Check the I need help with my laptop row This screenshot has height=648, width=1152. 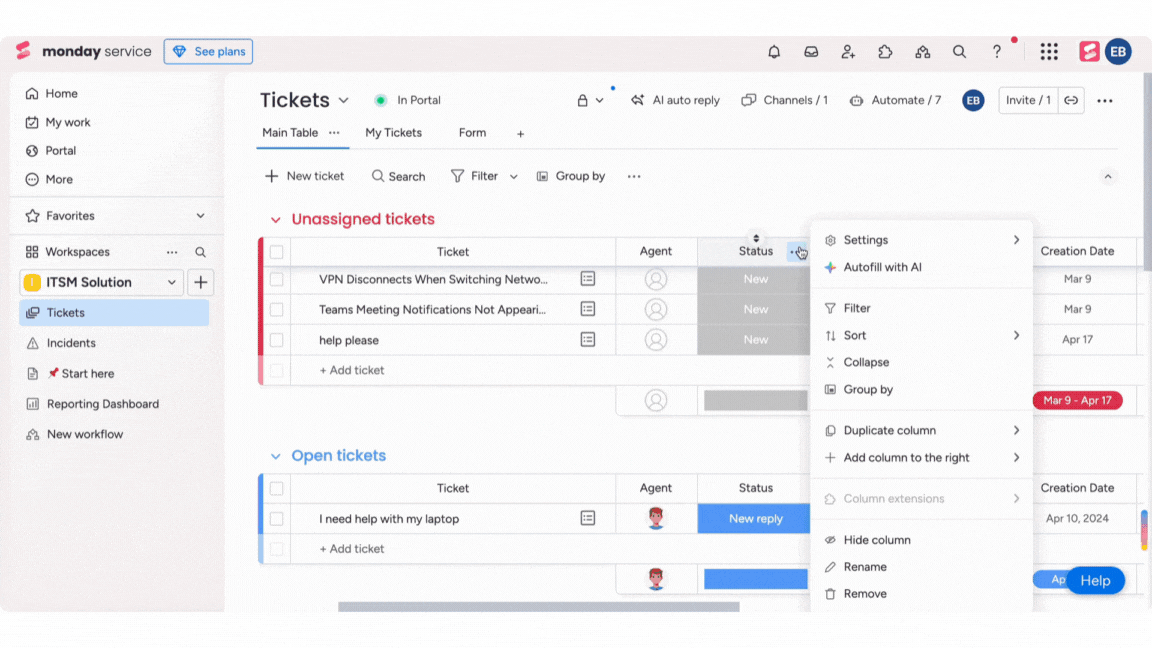click(276, 519)
